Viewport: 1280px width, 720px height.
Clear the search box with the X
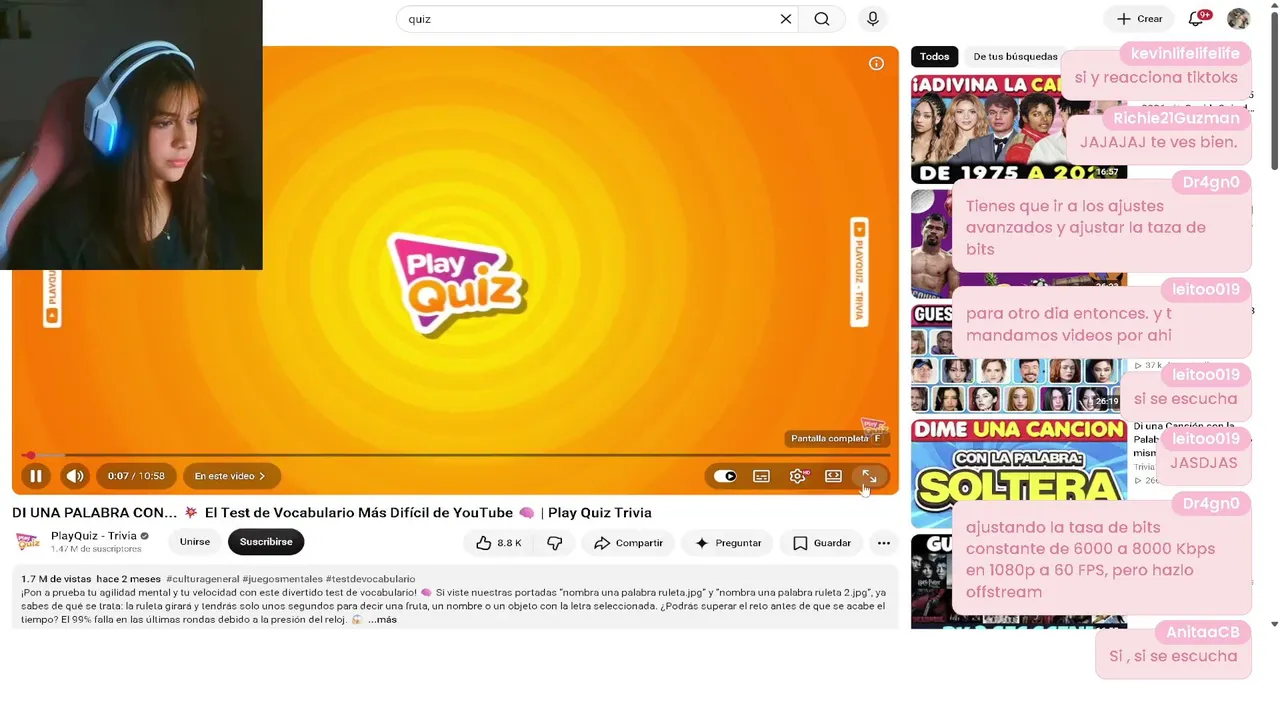[x=786, y=19]
